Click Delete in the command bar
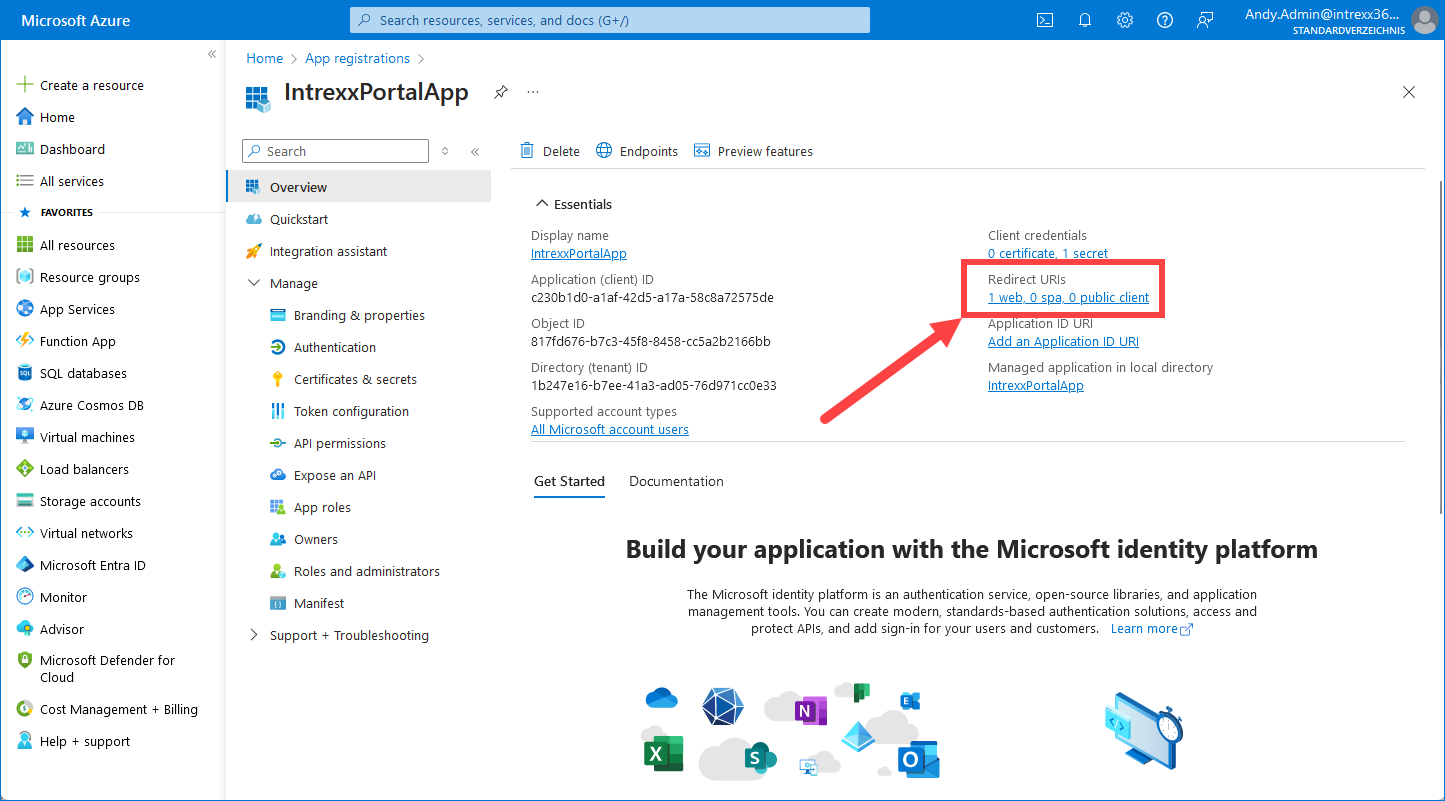Screen dimensions: 1445x801 [x=550, y=152]
